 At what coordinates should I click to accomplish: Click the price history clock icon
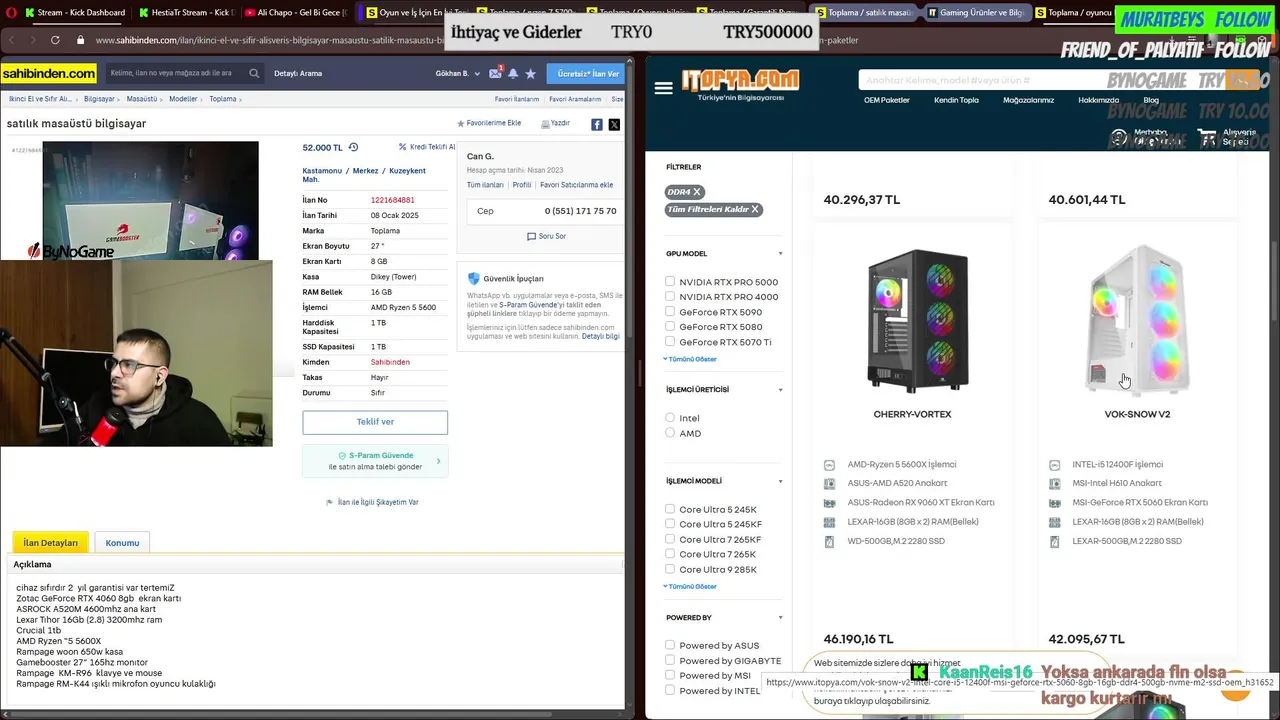353,147
